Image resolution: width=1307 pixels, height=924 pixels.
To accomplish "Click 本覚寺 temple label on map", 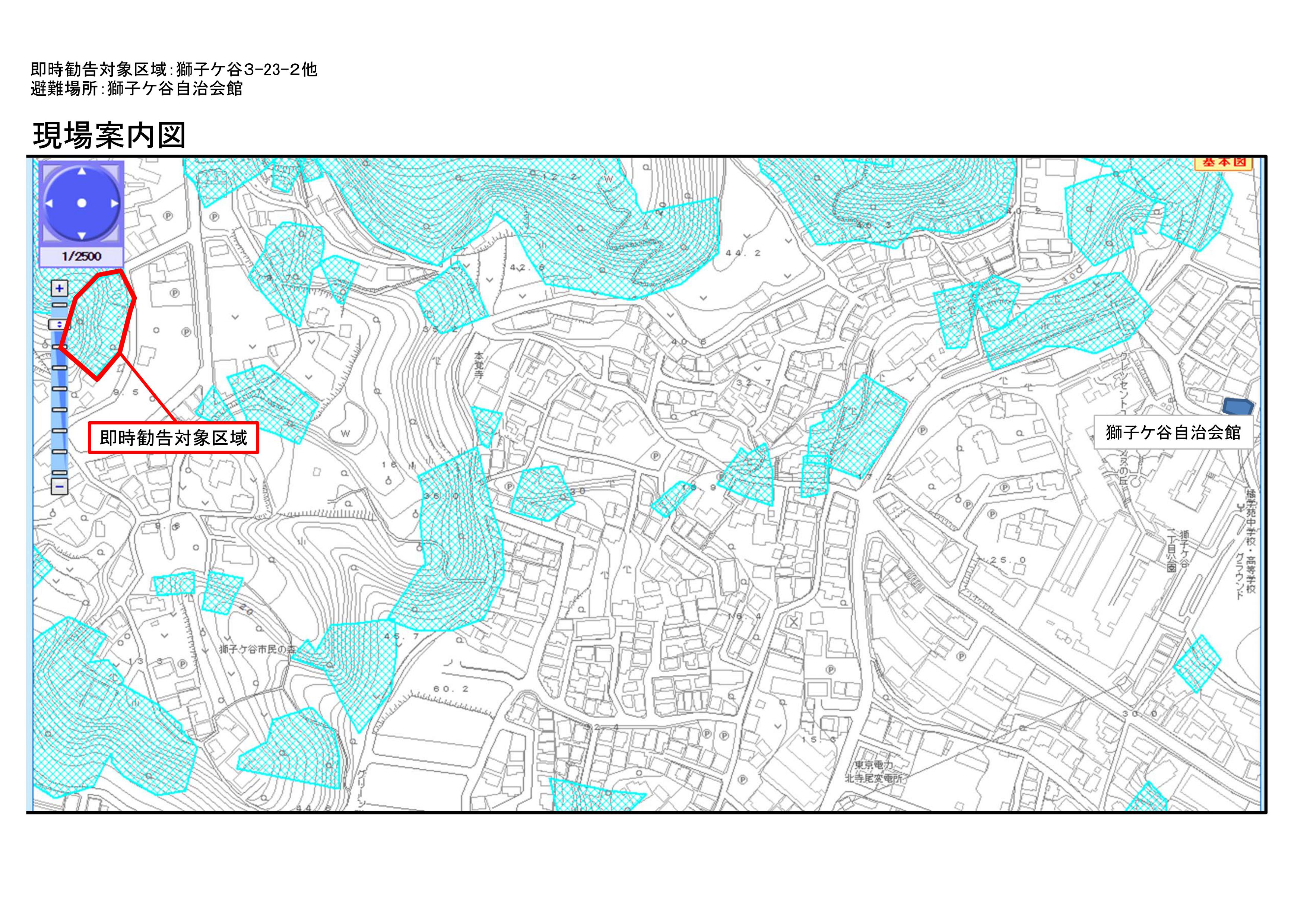I will [x=479, y=365].
